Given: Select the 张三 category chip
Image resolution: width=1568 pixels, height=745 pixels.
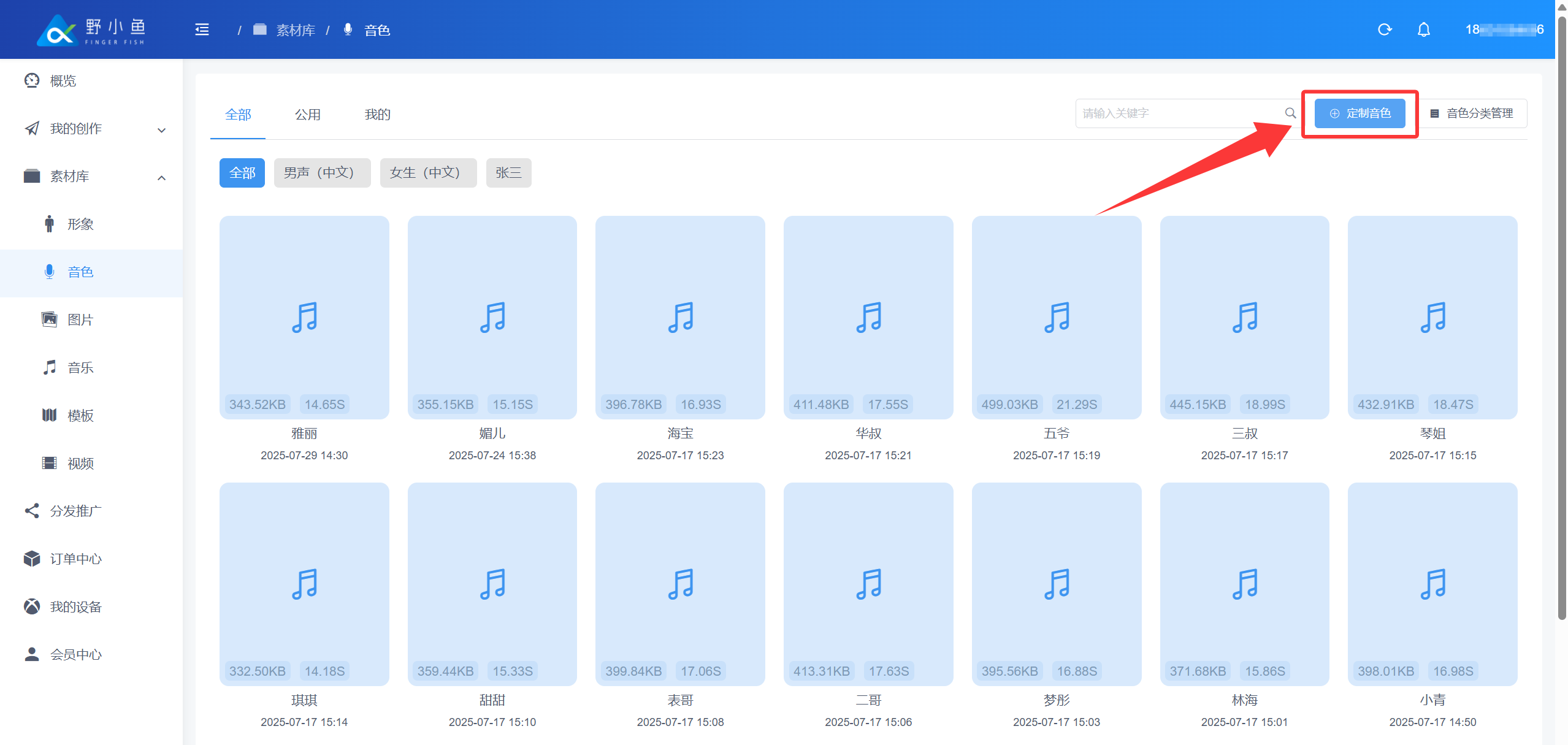Looking at the screenshot, I should [508, 173].
